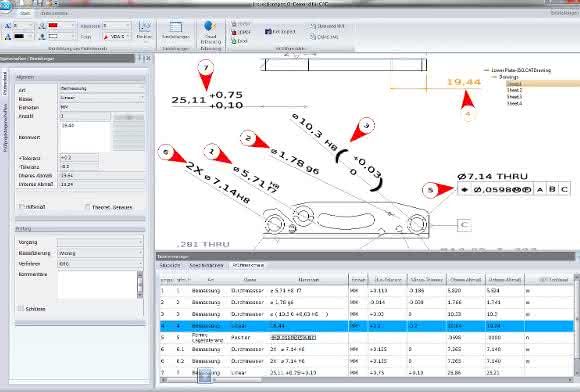Screen dimensions: 580x392
Task: Collapse the Lower Plate drawing tree node
Action: tap(486, 70)
